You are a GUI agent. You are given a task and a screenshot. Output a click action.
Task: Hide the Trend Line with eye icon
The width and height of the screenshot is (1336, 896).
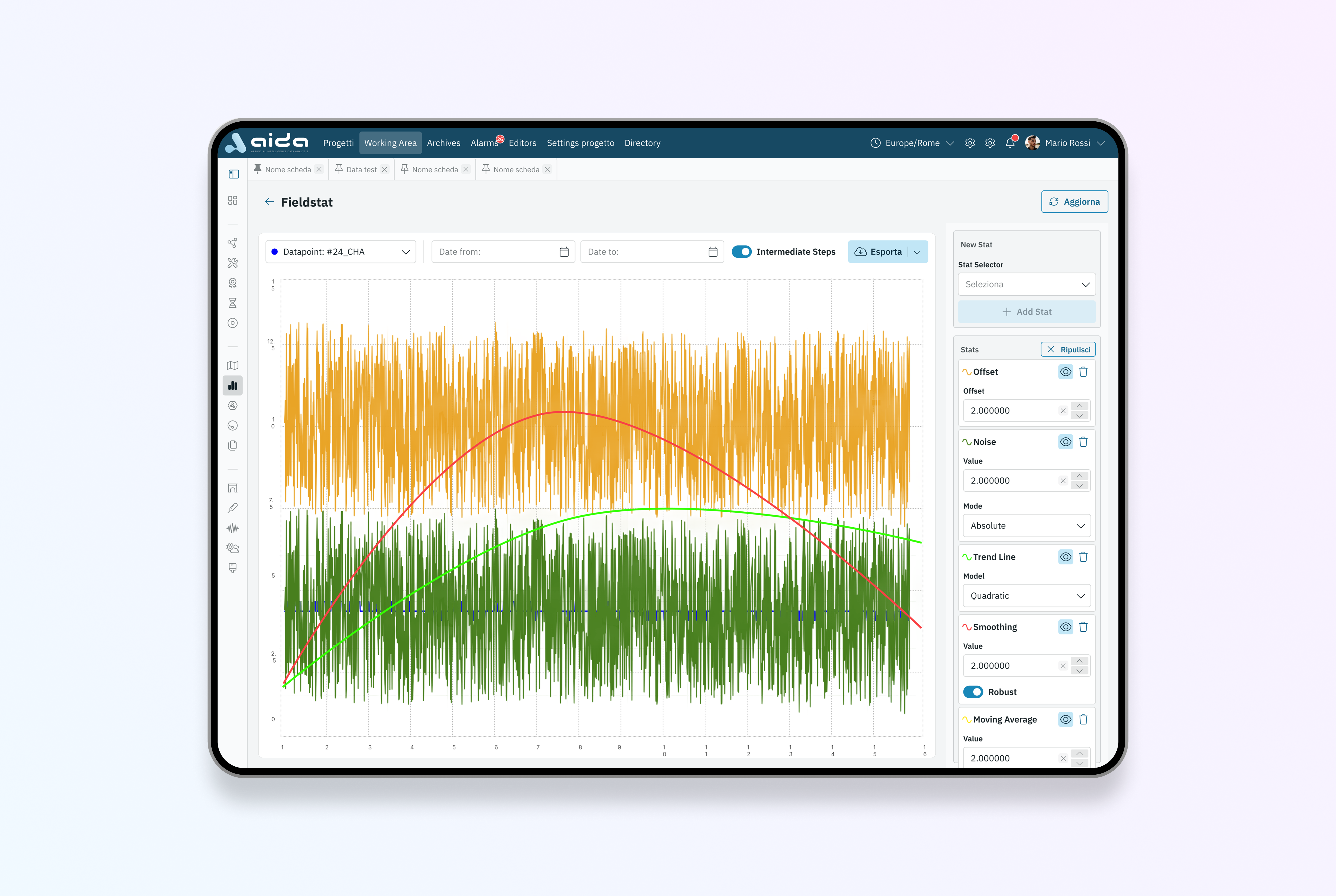click(x=1066, y=557)
